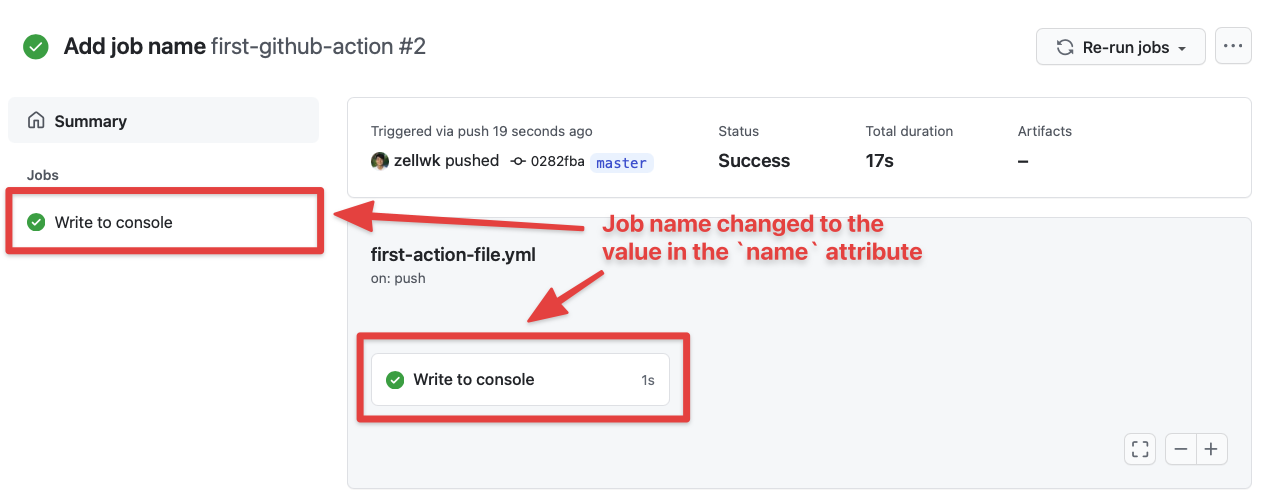Zoom in the workflow graph
Screen dimensions: 1264x504
pos(1211,450)
